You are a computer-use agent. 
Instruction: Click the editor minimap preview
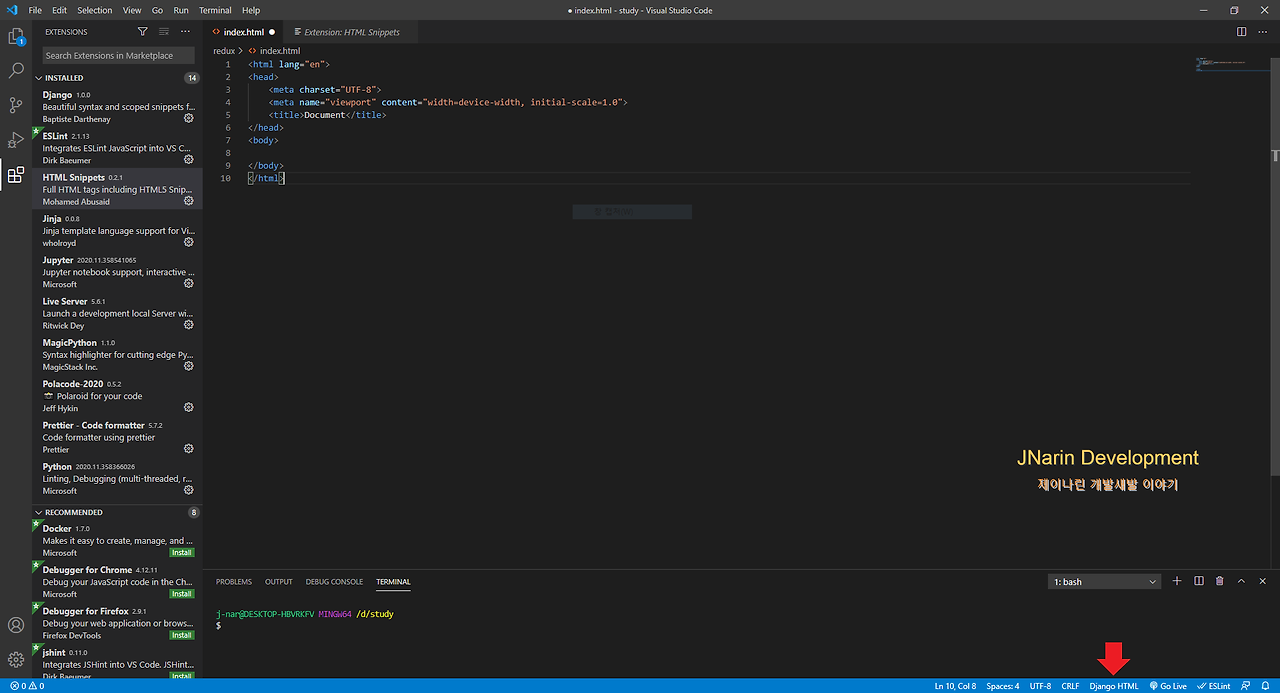coord(1233,63)
